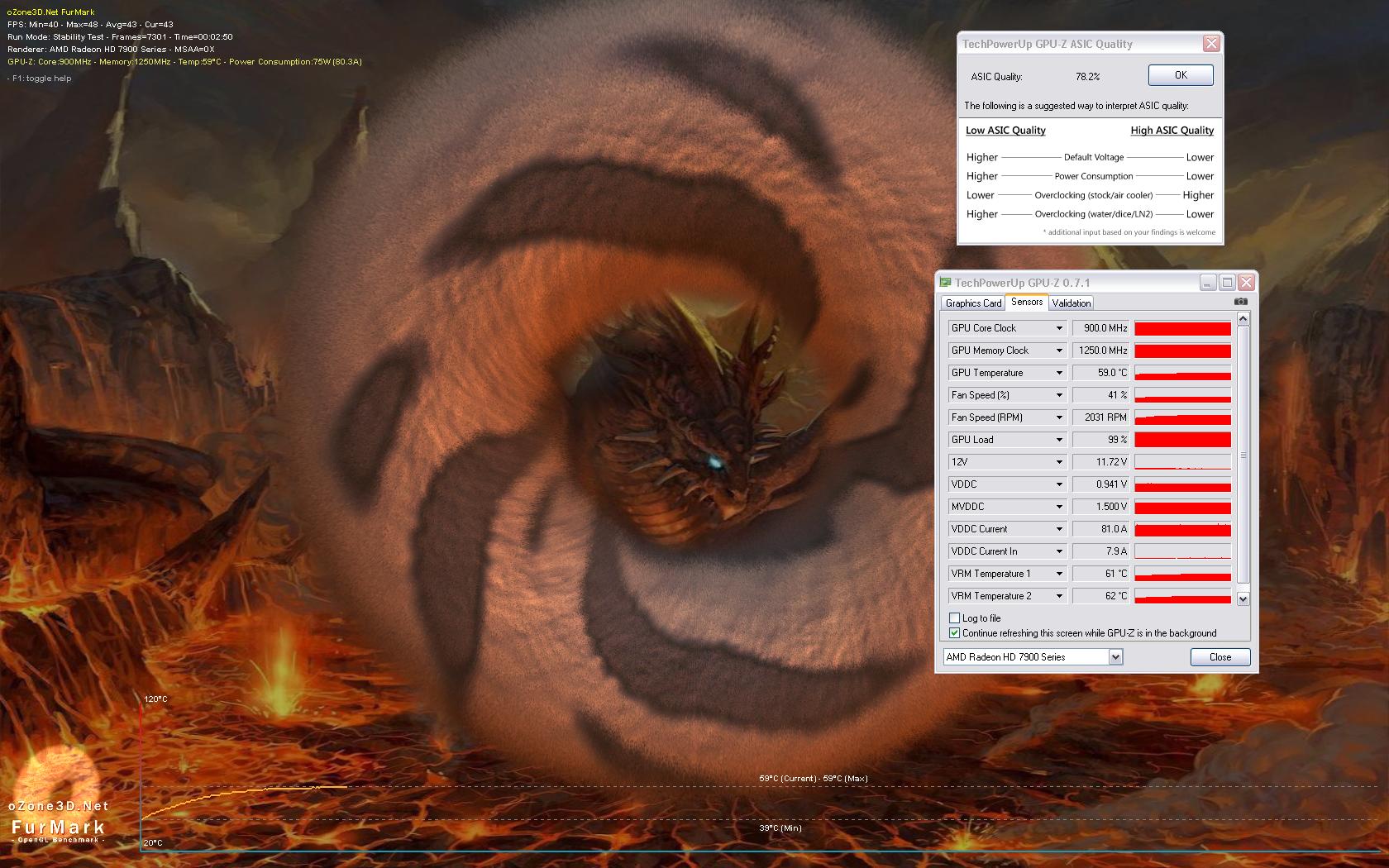1389x868 pixels.
Task: Click the 12V history graph
Action: click(1182, 462)
